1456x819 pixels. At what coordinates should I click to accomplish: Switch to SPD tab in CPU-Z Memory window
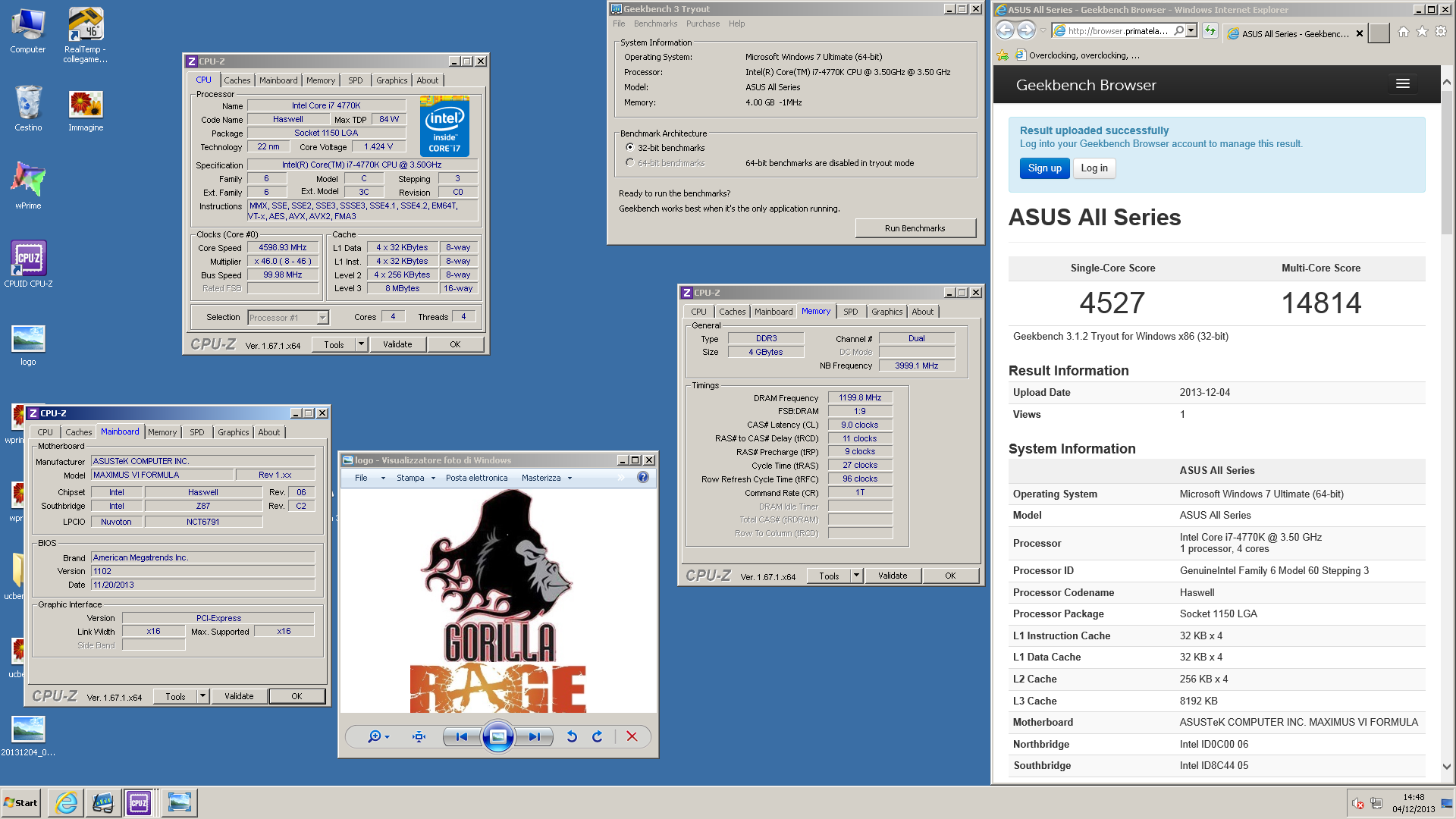pyautogui.click(x=851, y=312)
